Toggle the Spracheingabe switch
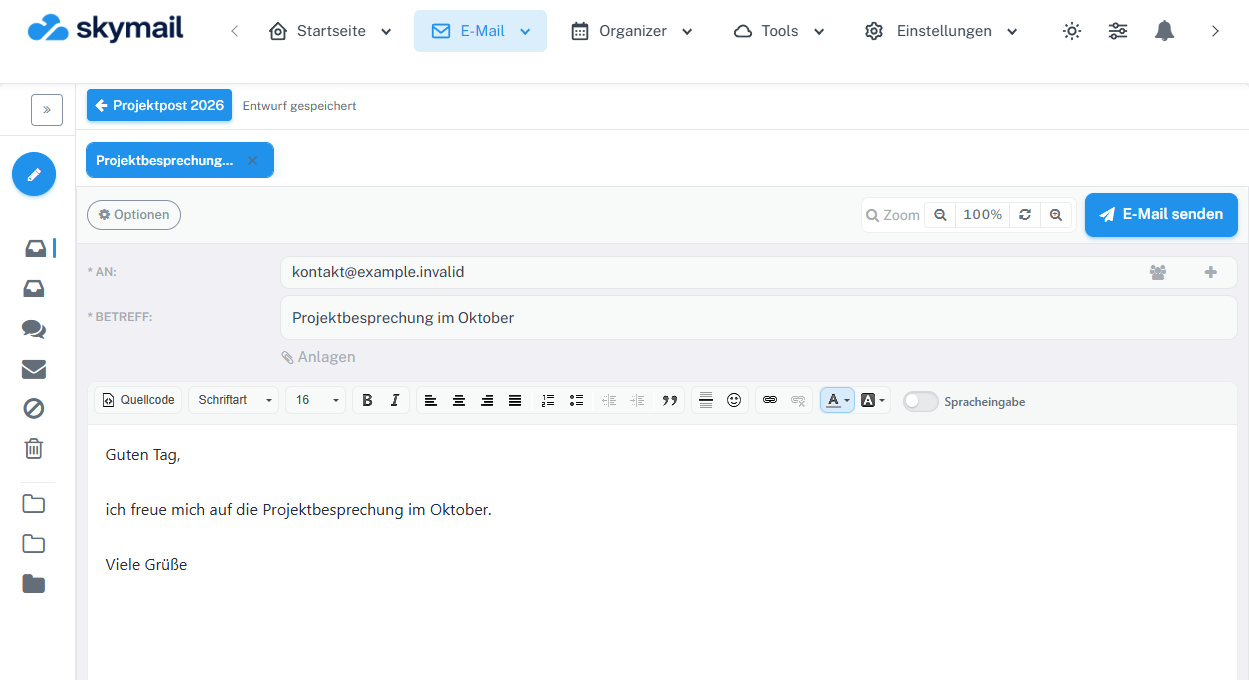 coord(921,401)
